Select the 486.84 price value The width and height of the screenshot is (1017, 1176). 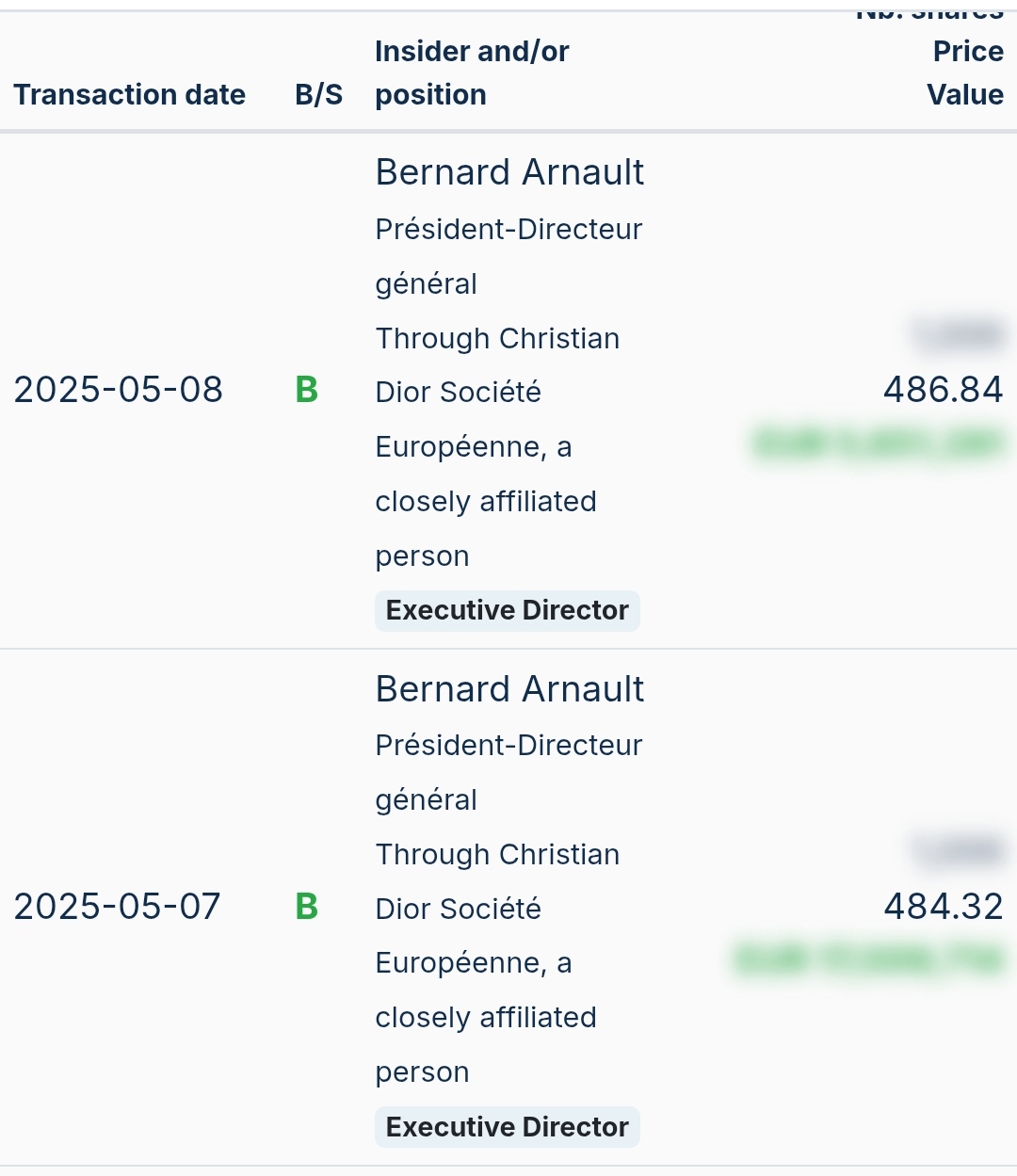(943, 390)
